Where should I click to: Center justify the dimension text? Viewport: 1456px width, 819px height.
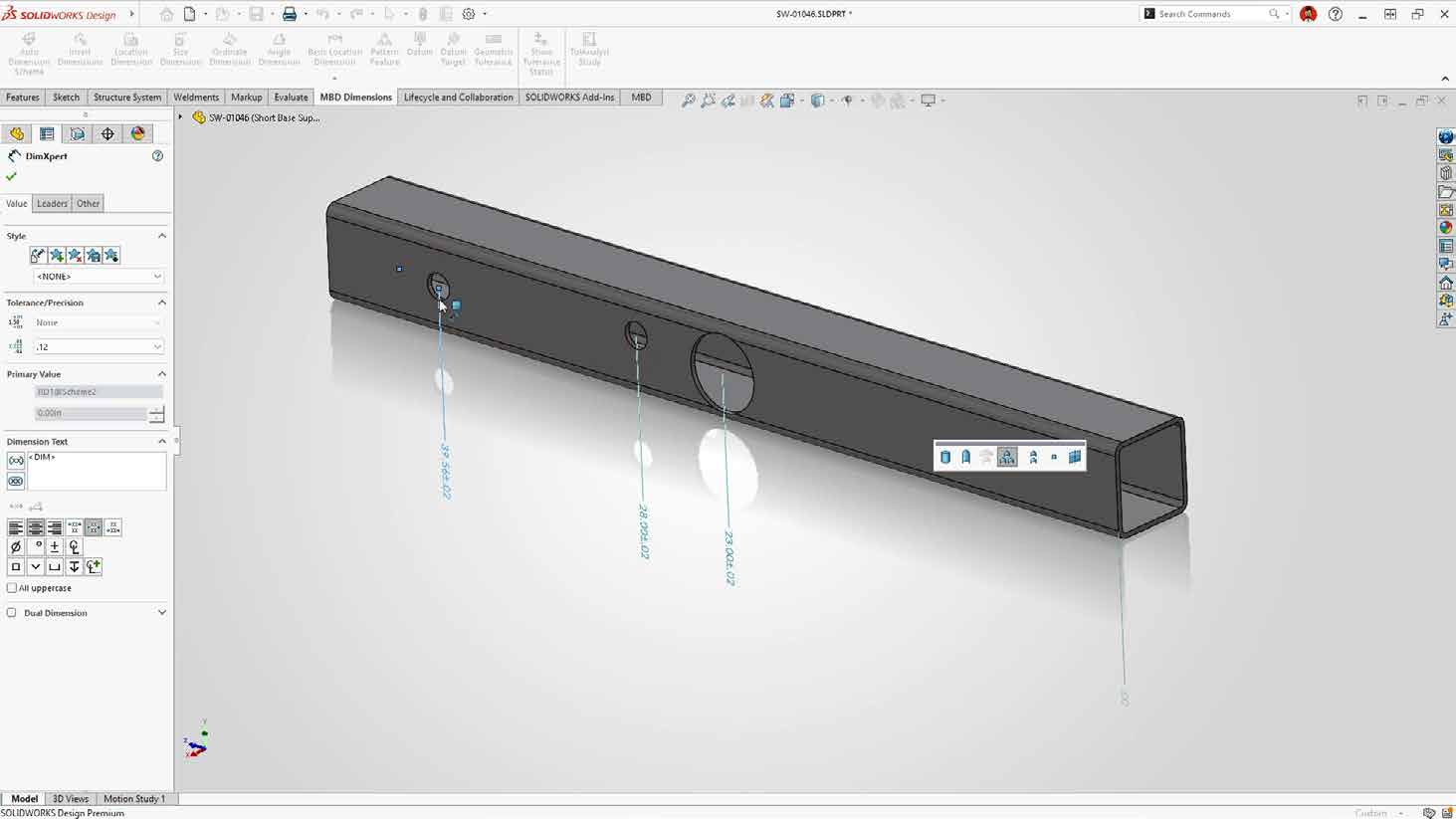[x=36, y=527]
